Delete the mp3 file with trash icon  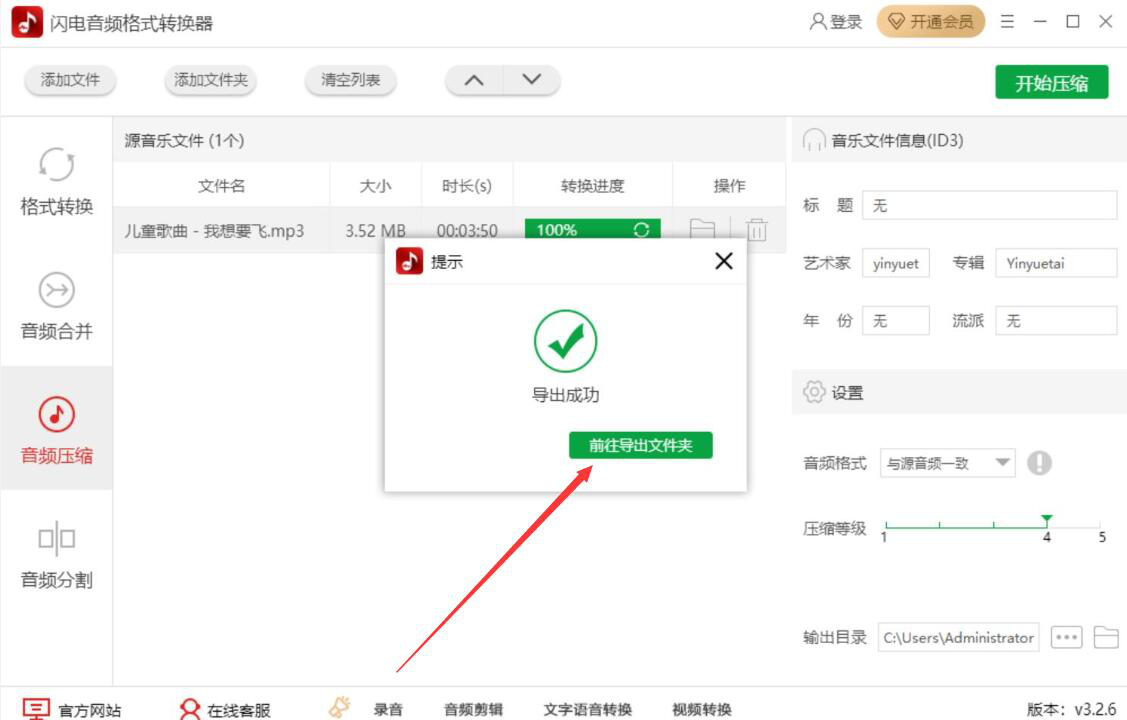[x=756, y=229]
